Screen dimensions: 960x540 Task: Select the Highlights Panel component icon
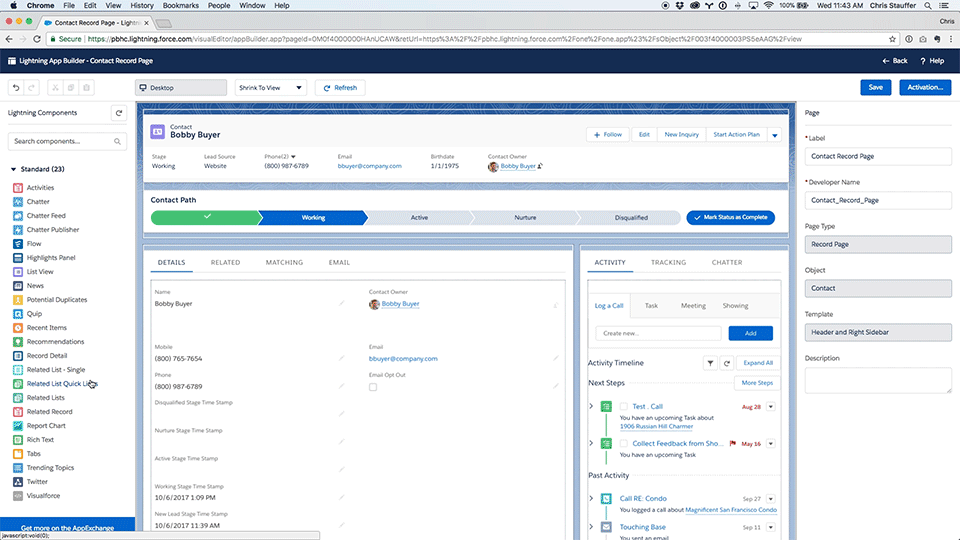pos(18,258)
